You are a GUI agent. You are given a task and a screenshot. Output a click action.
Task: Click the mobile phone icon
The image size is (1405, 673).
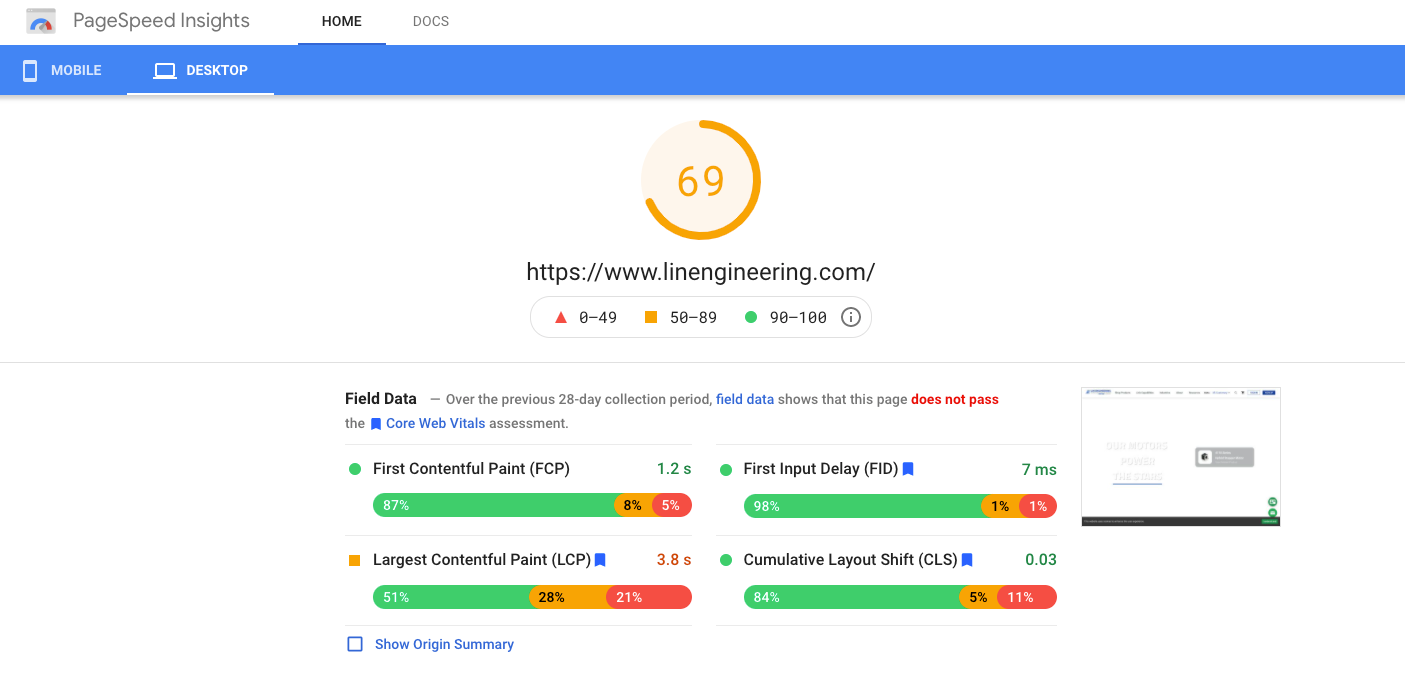pos(30,71)
